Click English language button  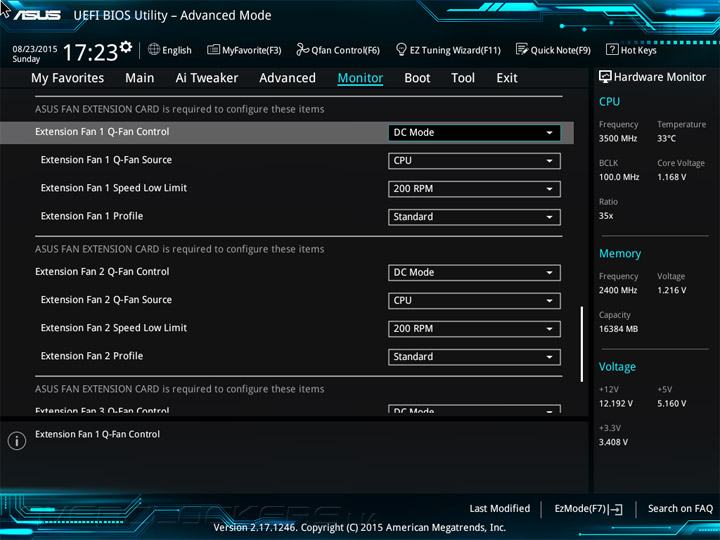coord(170,50)
